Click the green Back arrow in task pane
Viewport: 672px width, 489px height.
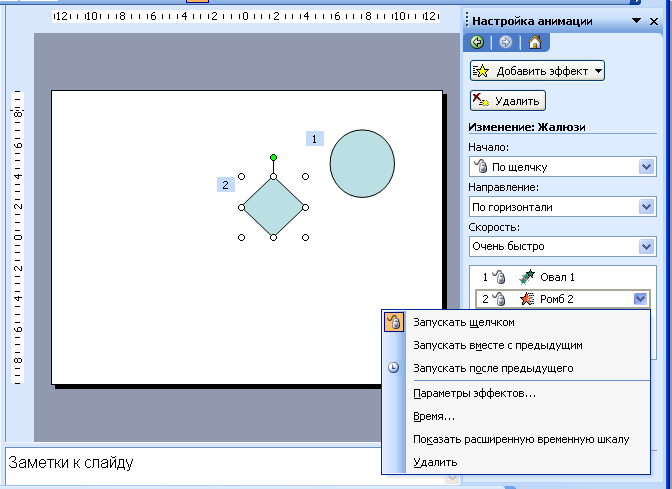pyautogui.click(x=477, y=42)
